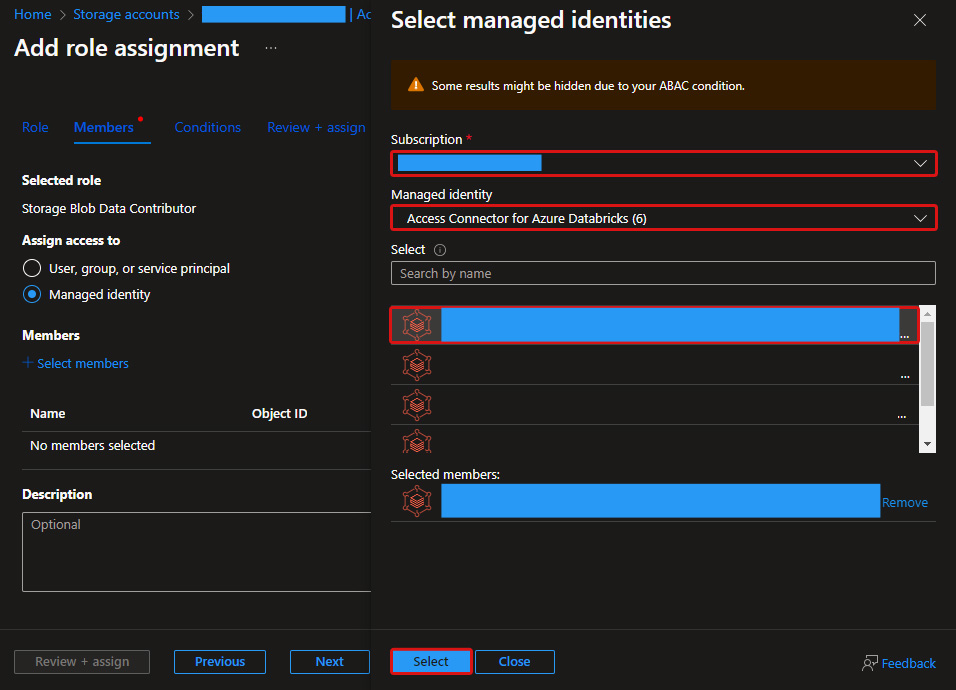This screenshot has width=956, height=690.
Task: Switch to the Role tab
Action: [x=35, y=127]
